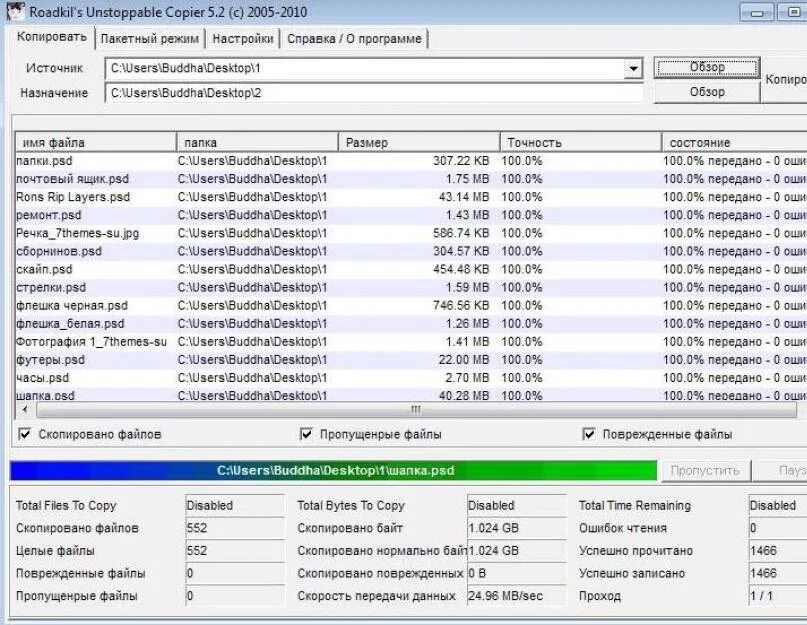Click the 24.96 MB/sec transfer speed value
Image resolution: width=807 pixels, height=625 pixels.
click(516, 596)
